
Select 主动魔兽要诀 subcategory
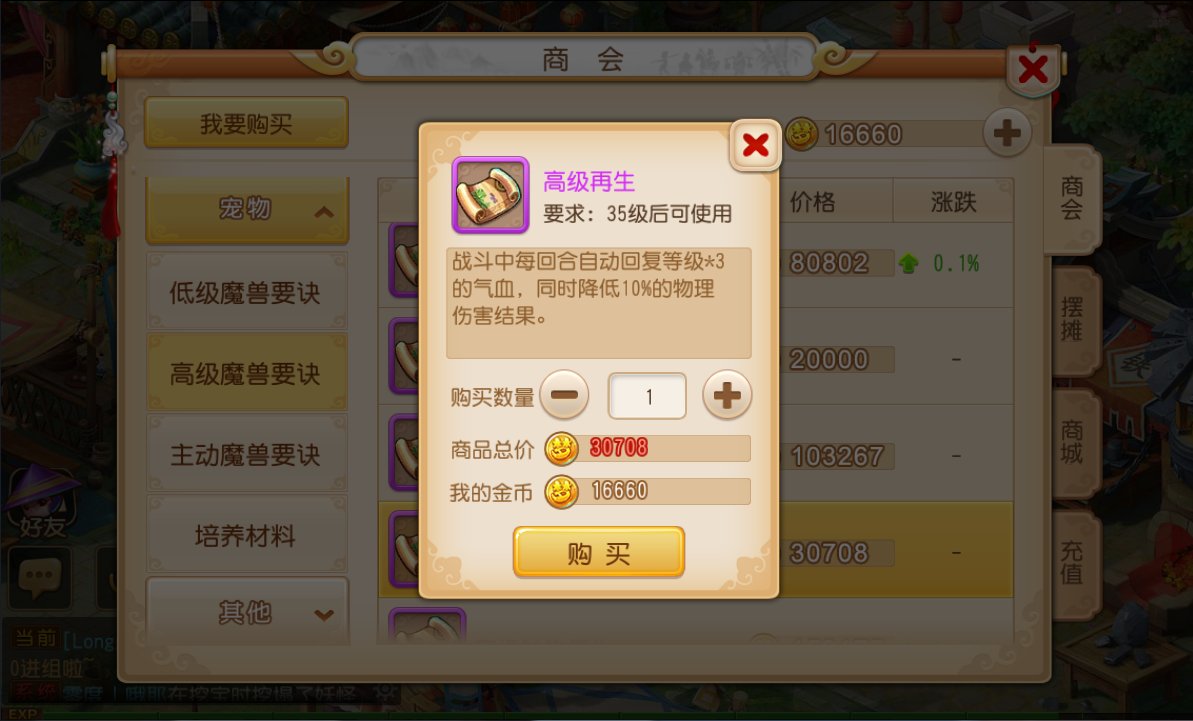tap(247, 454)
